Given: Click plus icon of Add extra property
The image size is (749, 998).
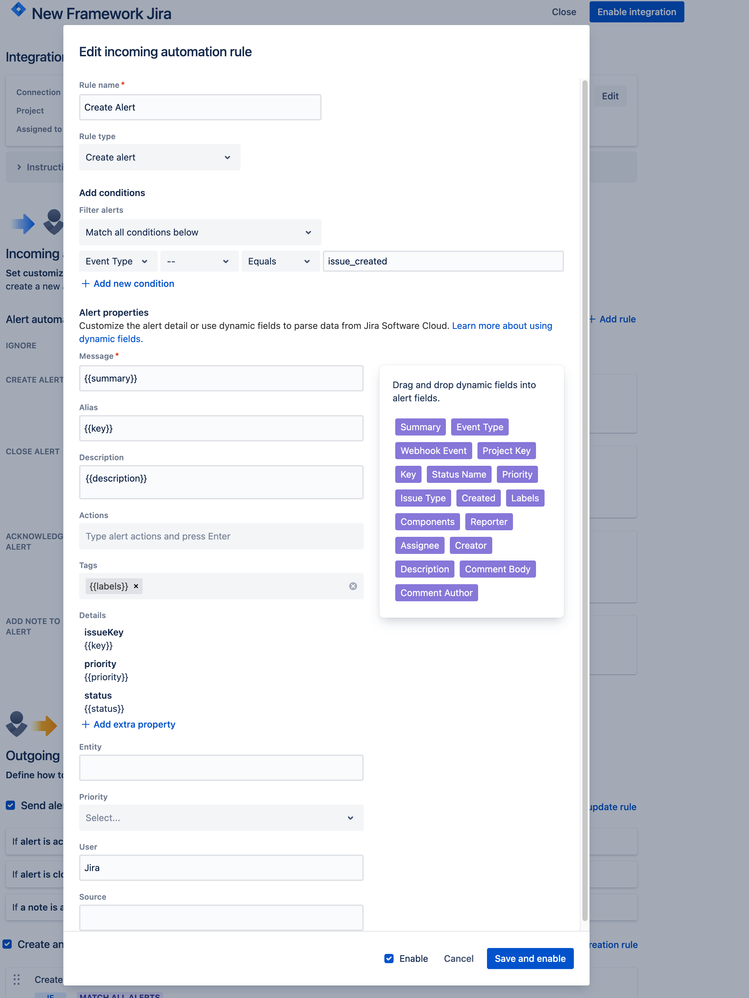Looking at the screenshot, I should tap(85, 724).
